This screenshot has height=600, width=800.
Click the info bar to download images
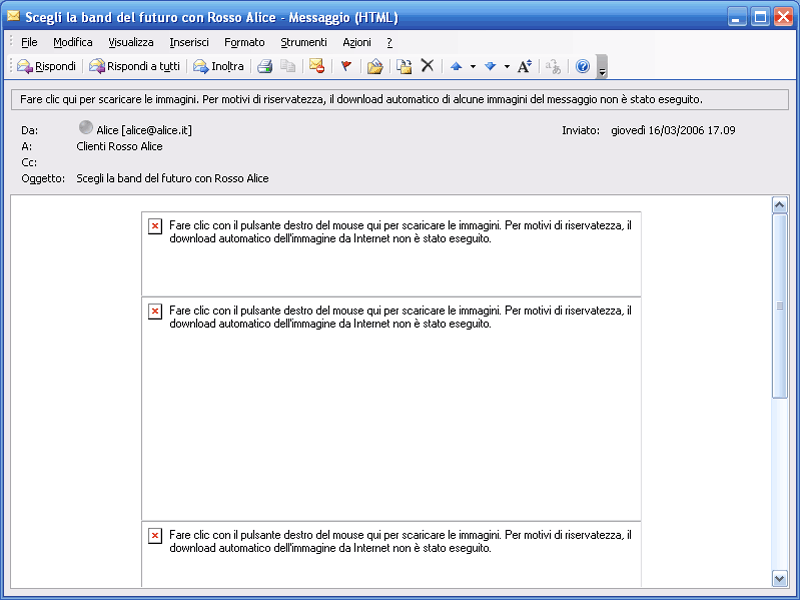(x=400, y=99)
